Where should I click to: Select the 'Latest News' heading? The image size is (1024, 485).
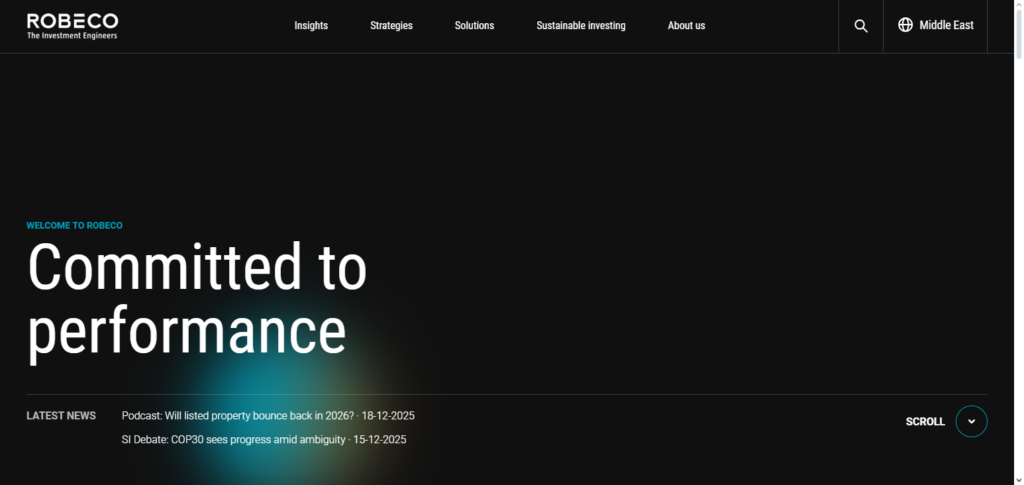click(61, 416)
